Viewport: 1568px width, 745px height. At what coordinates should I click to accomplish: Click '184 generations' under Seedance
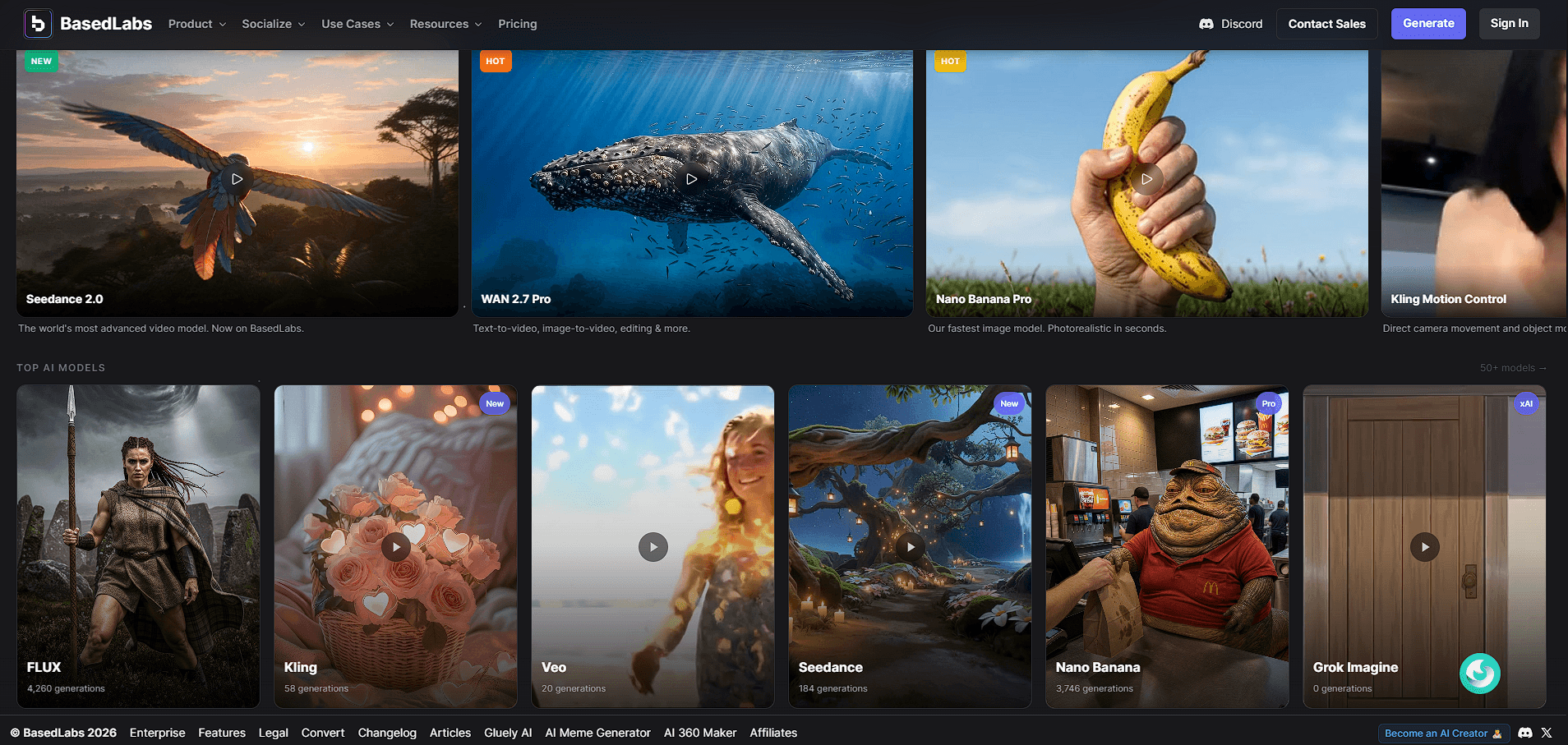pos(833,688)
